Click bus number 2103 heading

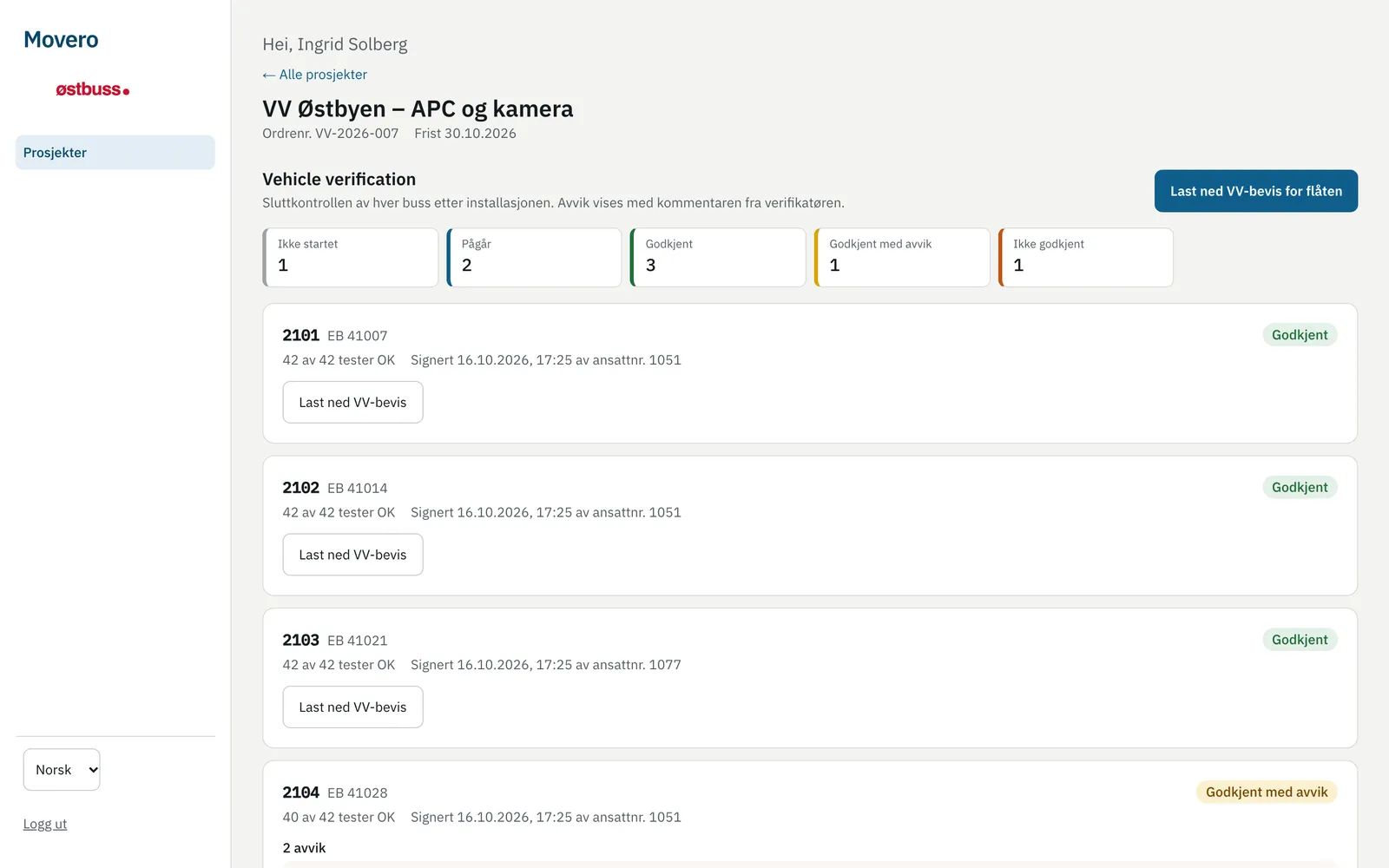click(300, 640)
